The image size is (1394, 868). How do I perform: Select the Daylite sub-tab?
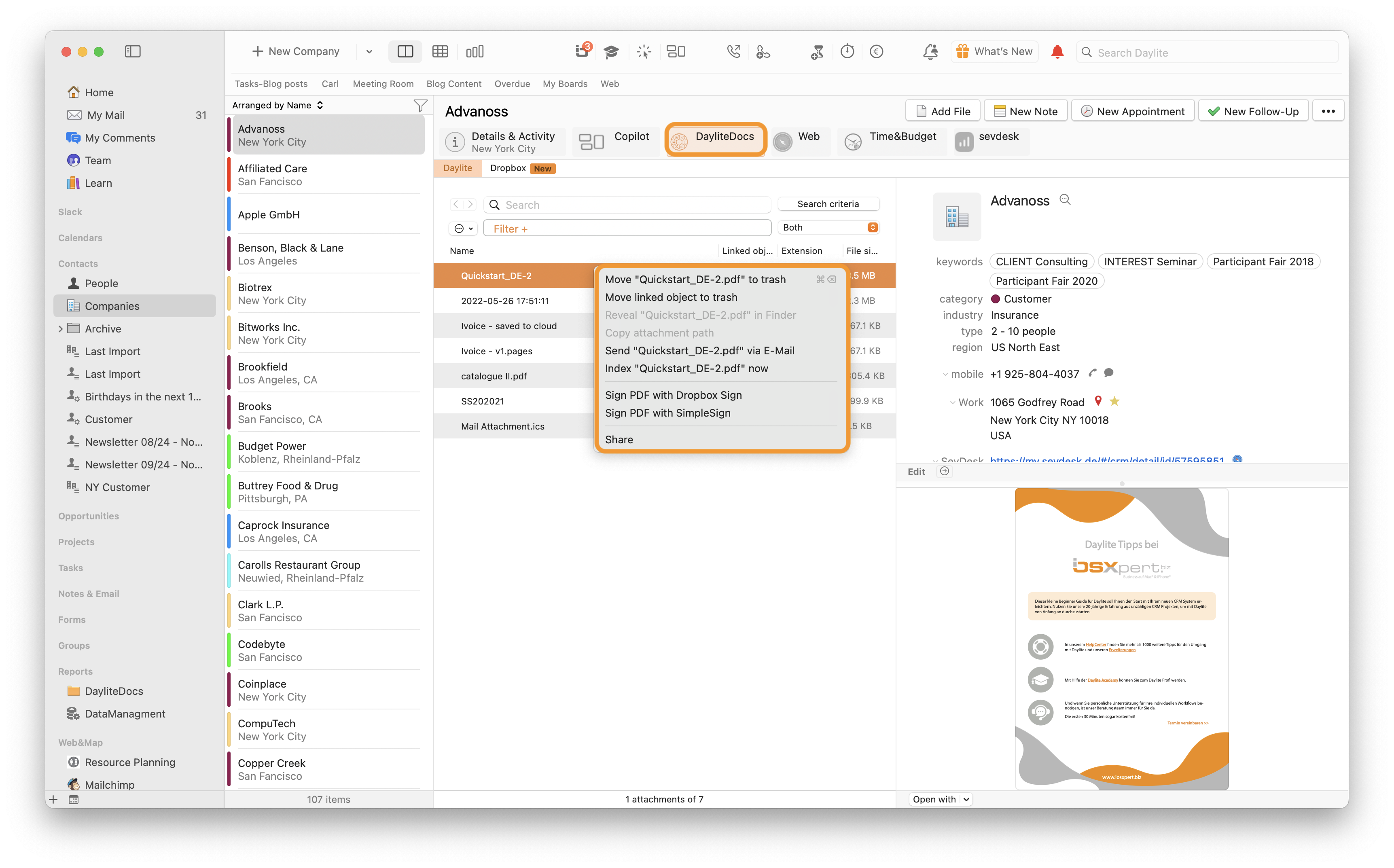[458, 168]
